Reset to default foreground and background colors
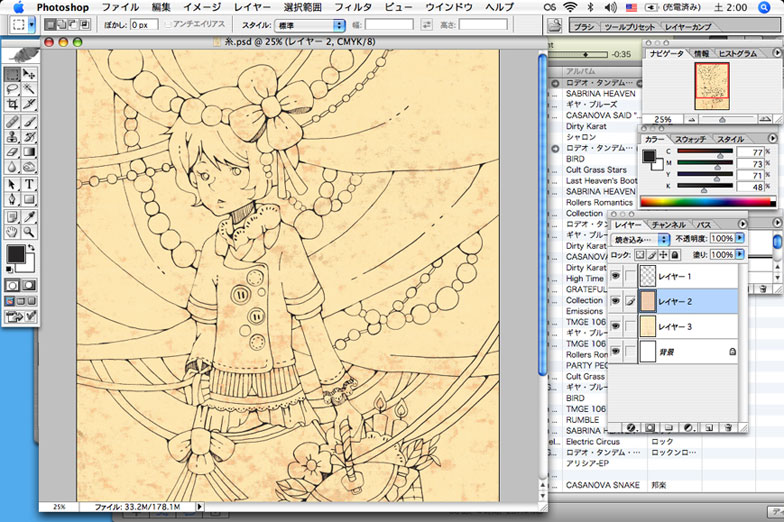 (x=9, y=270)
